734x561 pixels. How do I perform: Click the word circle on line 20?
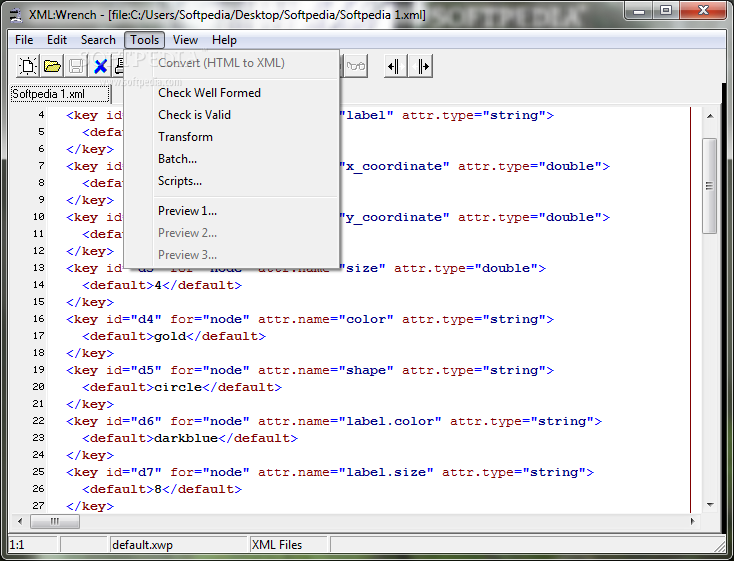coord(178,387)
